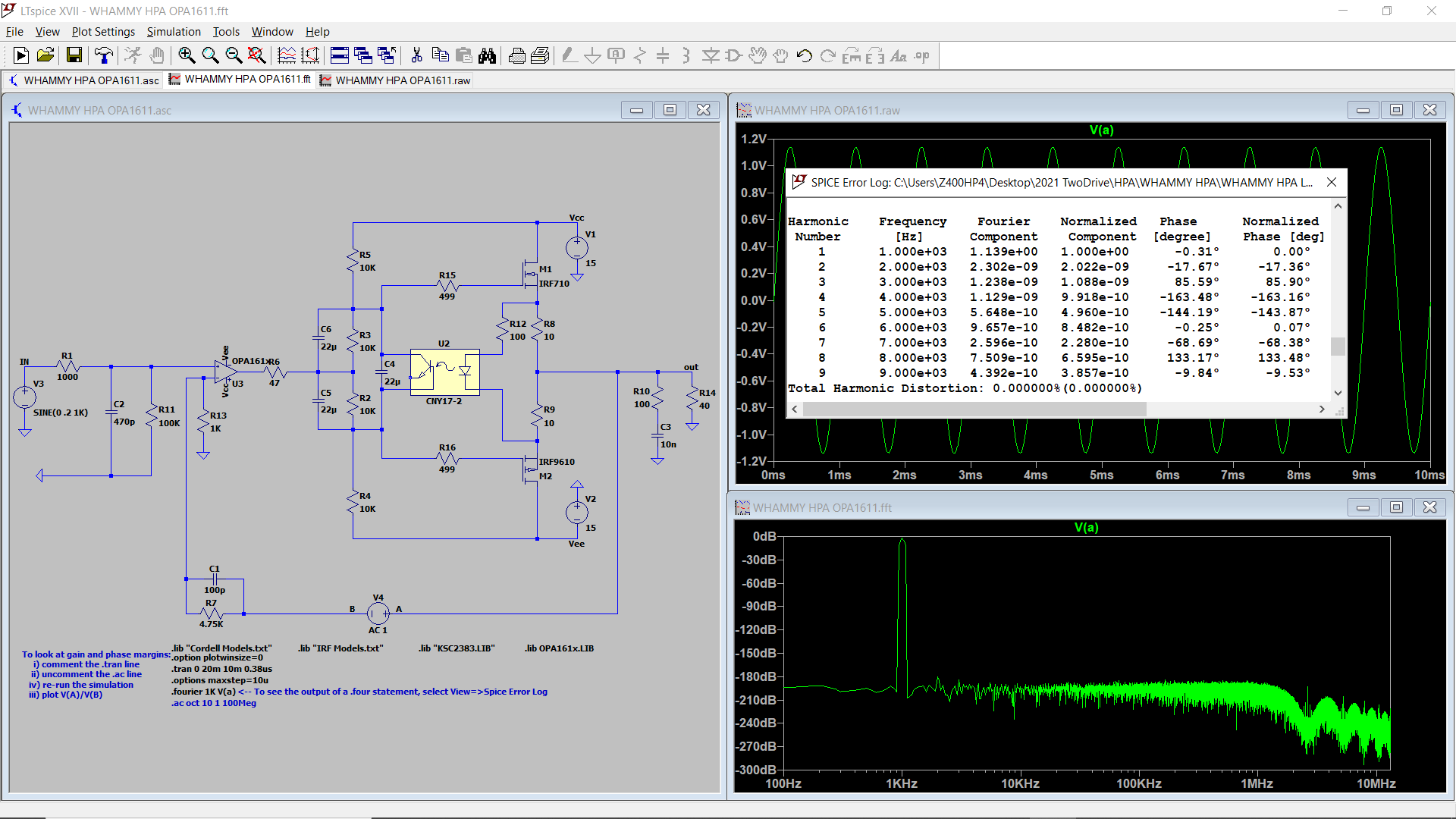Click the New Schematic toolbar icon
The height and width of the screenshot is (819, 1456).
[x=21, y=55]
